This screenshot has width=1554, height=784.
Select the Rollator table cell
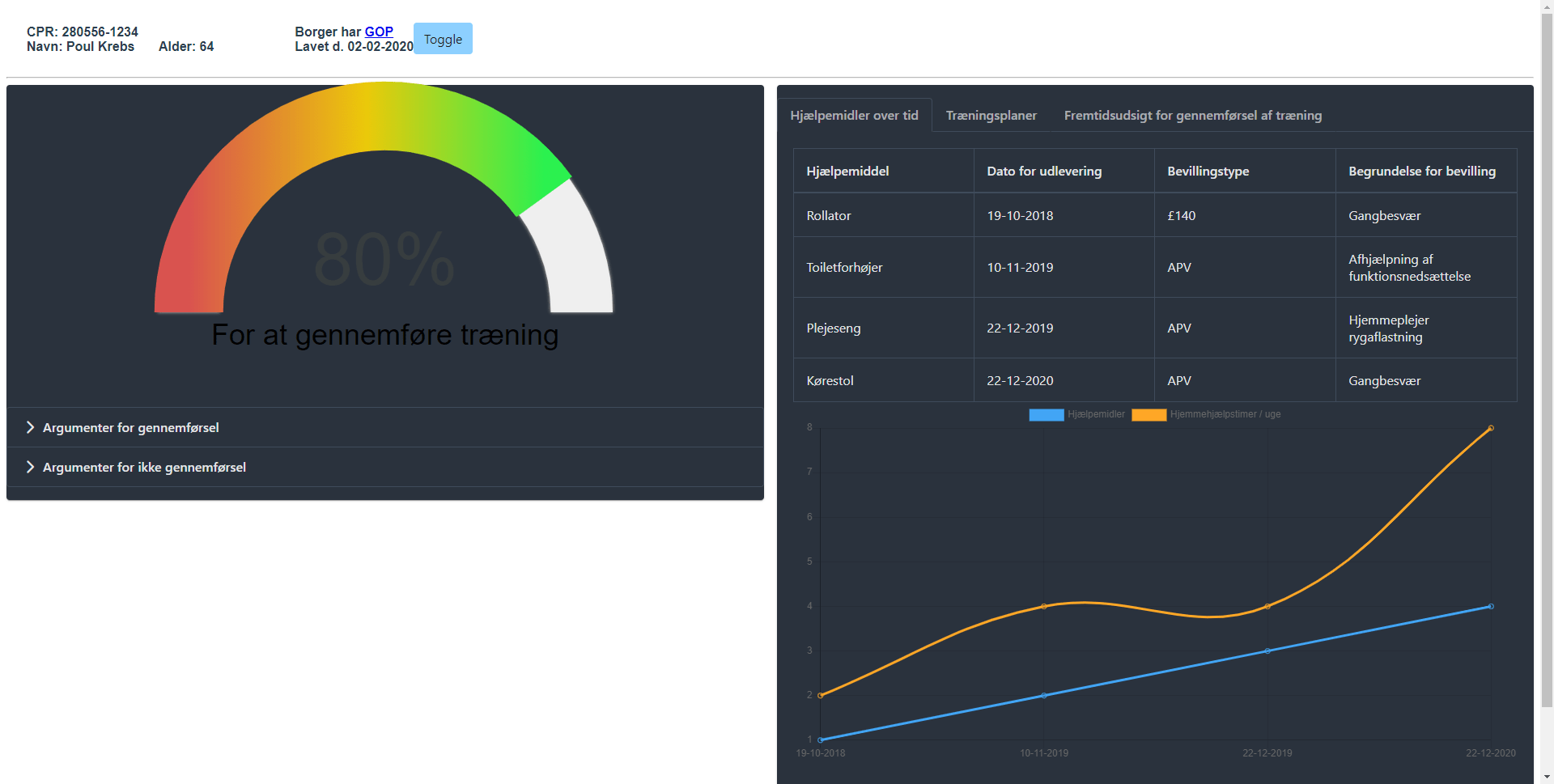pos(884,215)
